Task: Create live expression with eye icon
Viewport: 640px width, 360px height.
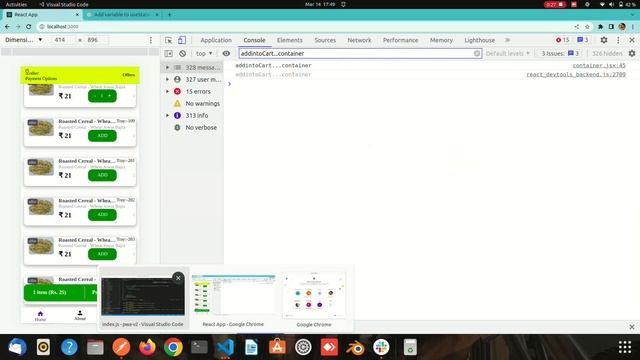Action: pyautogui.click(x=226, y=53)
